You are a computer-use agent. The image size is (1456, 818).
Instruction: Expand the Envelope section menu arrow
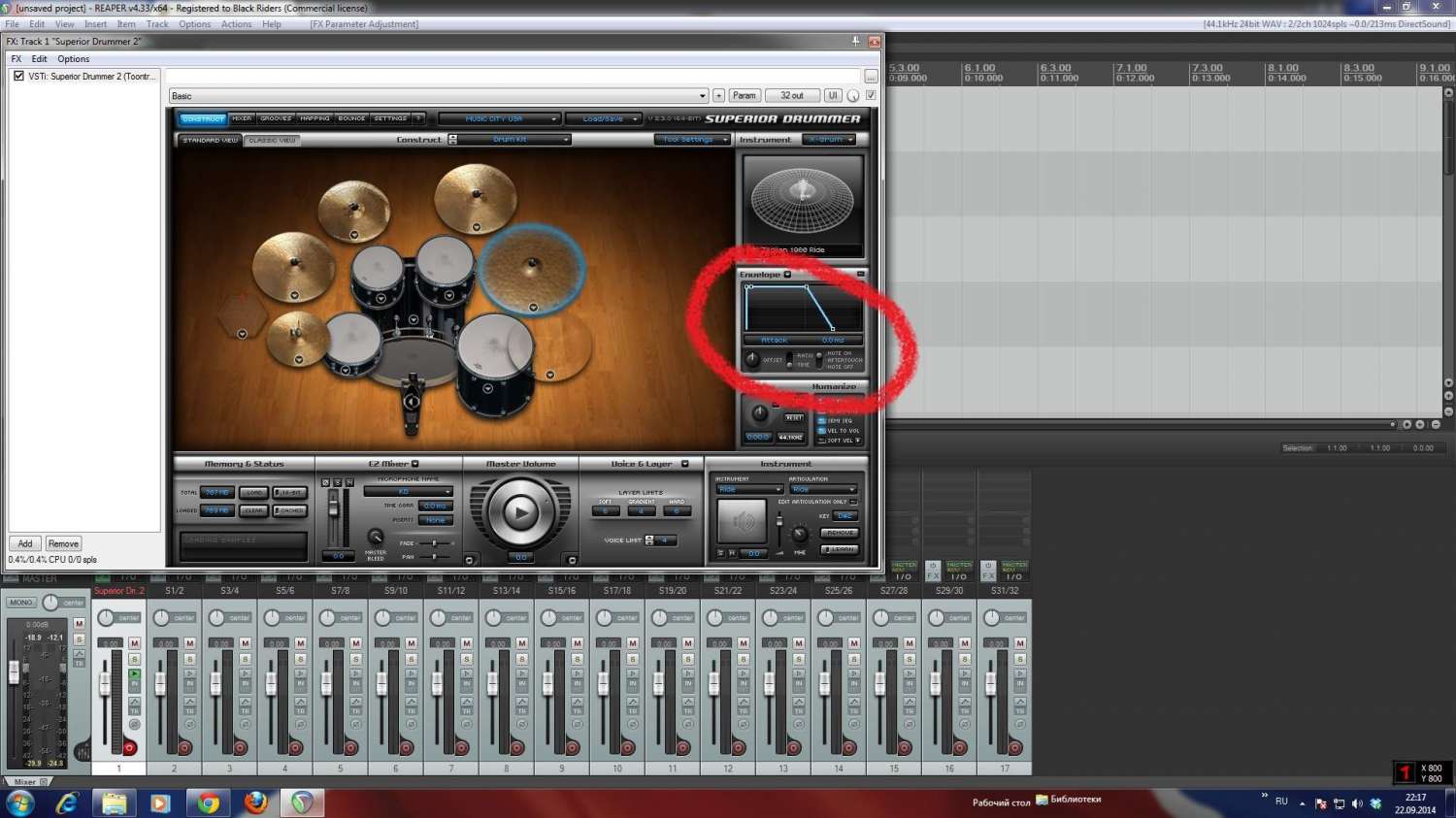(x=787, y=275)
